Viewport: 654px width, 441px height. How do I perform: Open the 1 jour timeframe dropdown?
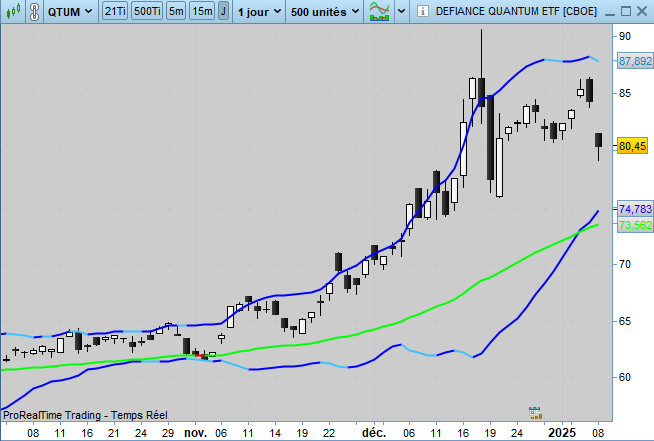tap(259, 12)
